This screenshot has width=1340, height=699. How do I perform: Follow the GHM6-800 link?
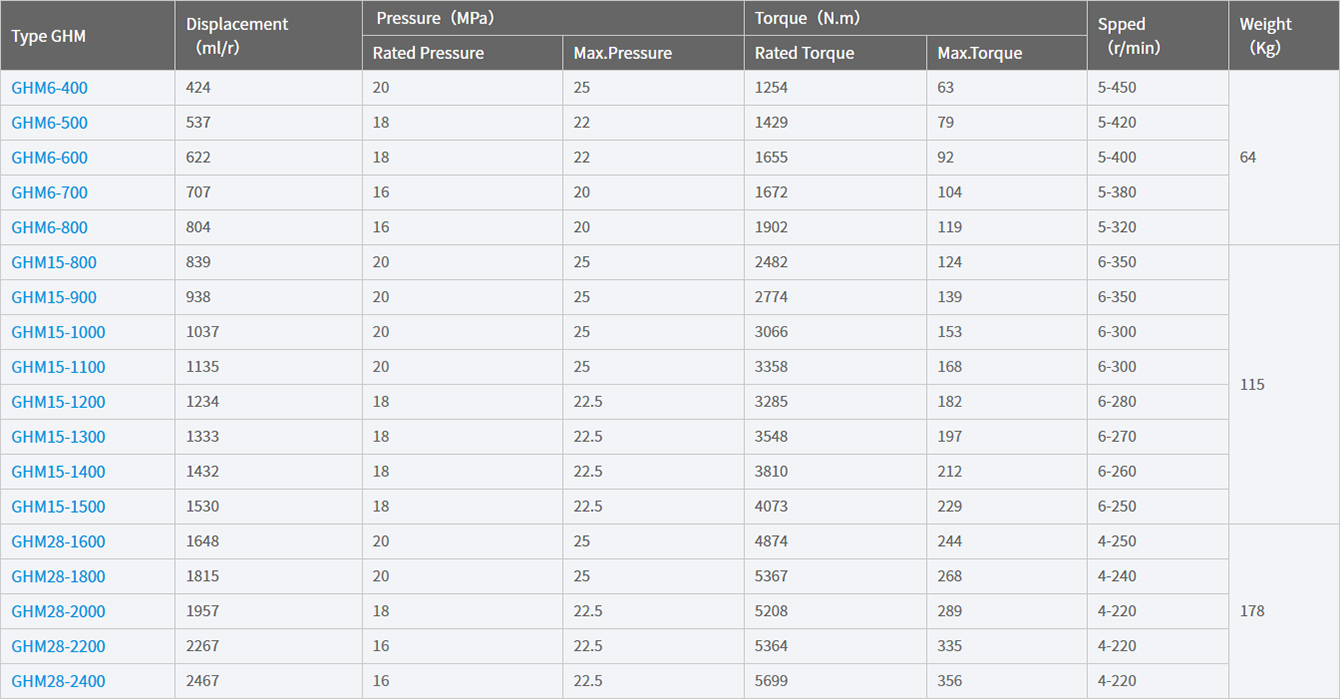[x=50, y=227]
